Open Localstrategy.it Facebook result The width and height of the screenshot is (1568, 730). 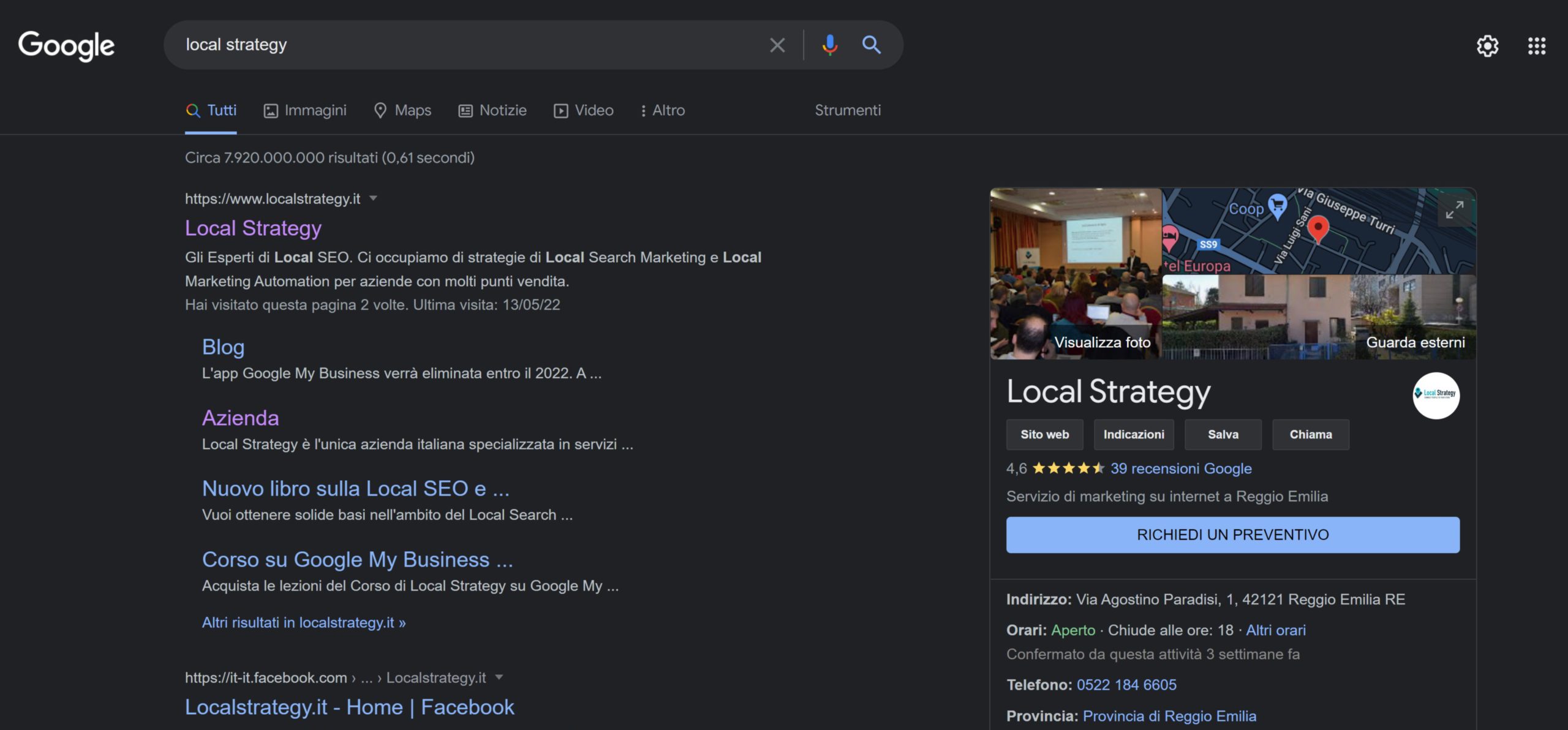coord(349,707)
